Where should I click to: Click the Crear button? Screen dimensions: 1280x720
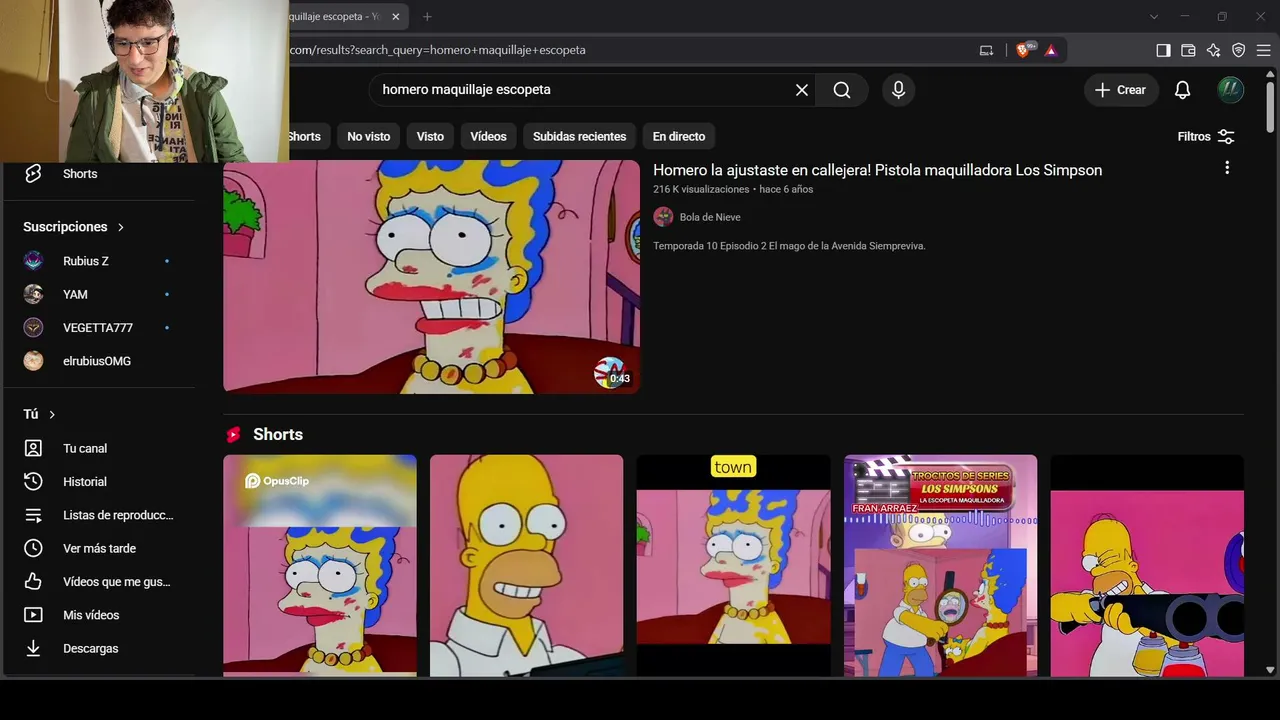click(1121, 90)
